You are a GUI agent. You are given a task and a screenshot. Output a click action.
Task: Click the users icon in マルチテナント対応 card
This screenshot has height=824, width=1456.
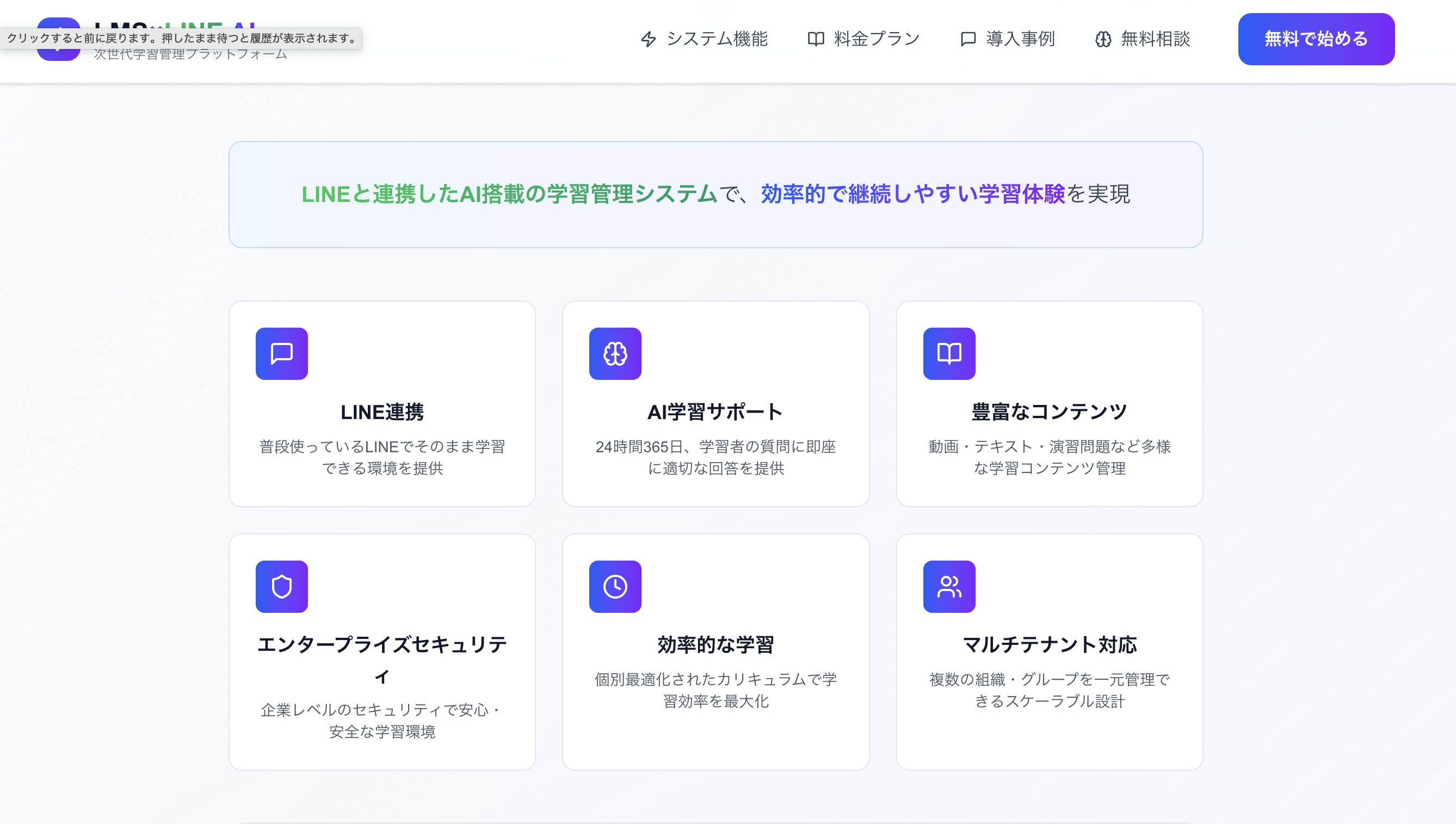click(948, 586)
